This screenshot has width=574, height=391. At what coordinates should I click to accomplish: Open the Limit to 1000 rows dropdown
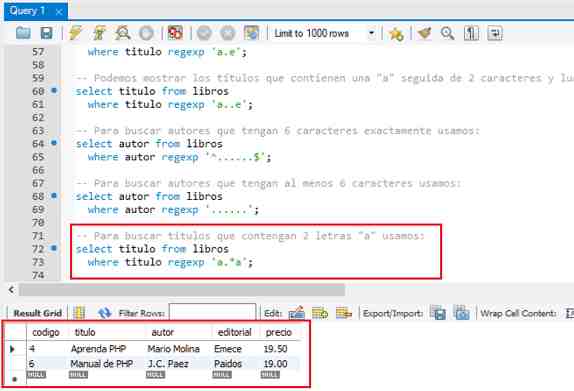tap(324, 33)
